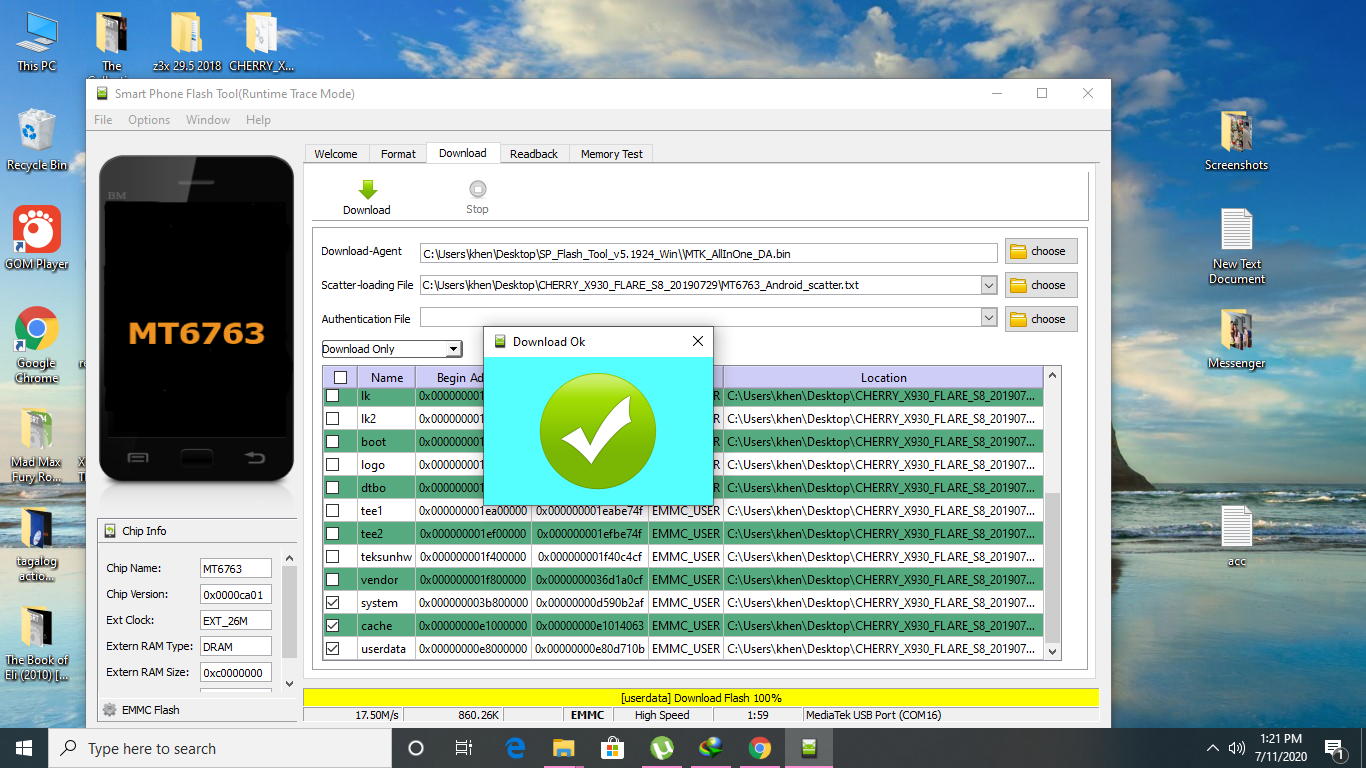Open the Window menu

click(x=208, y=120)
